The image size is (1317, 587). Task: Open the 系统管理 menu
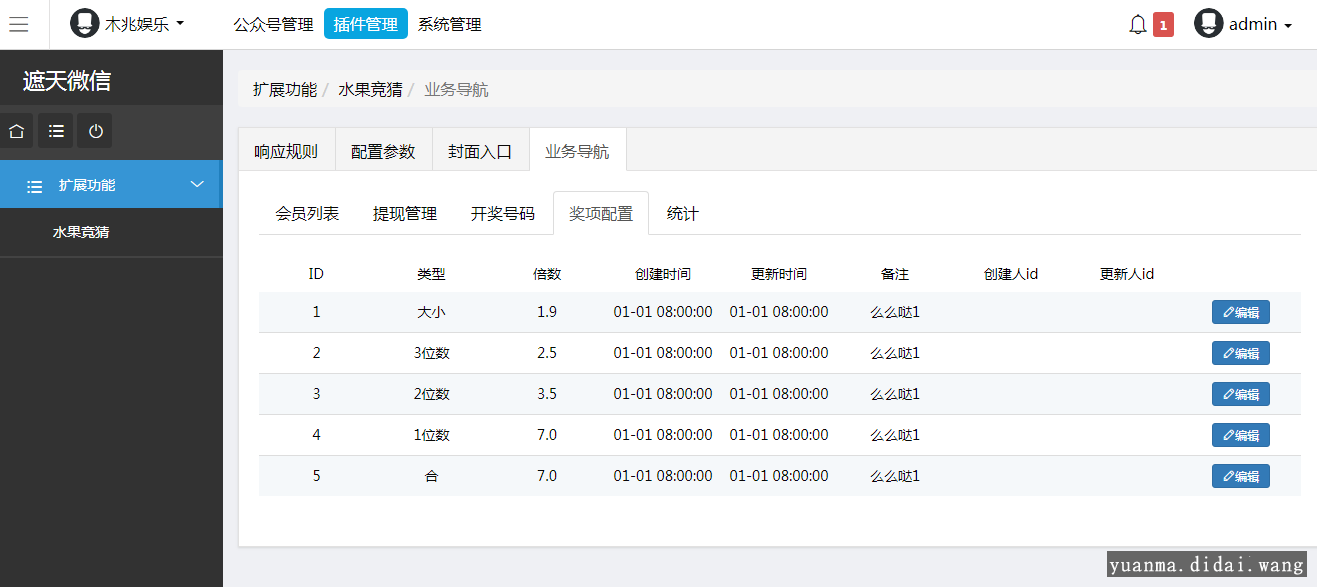pyautogui.click(x=450, y=24)
